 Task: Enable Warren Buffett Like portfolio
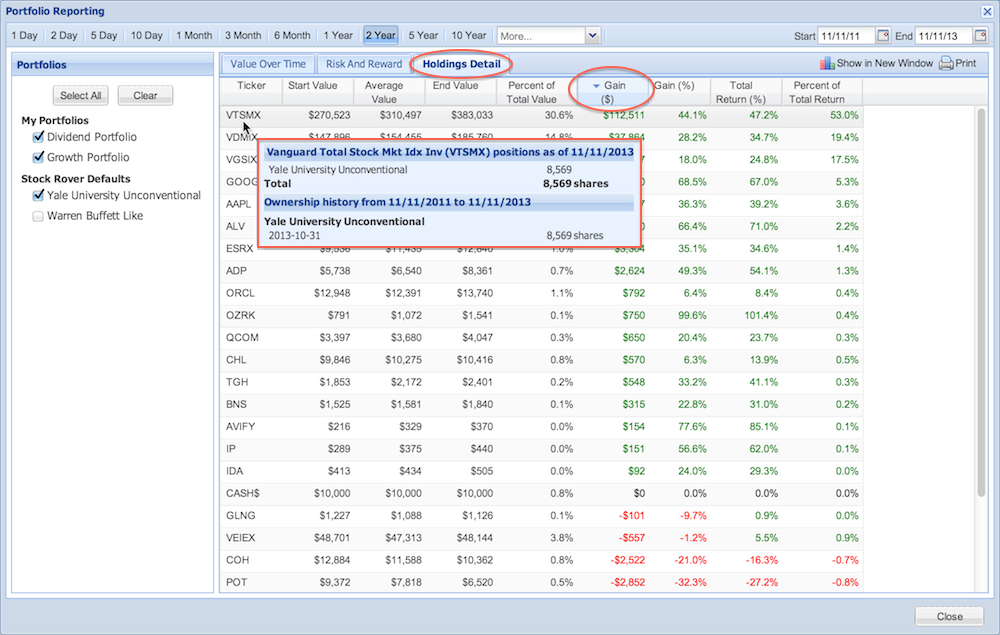pos(38,216)
